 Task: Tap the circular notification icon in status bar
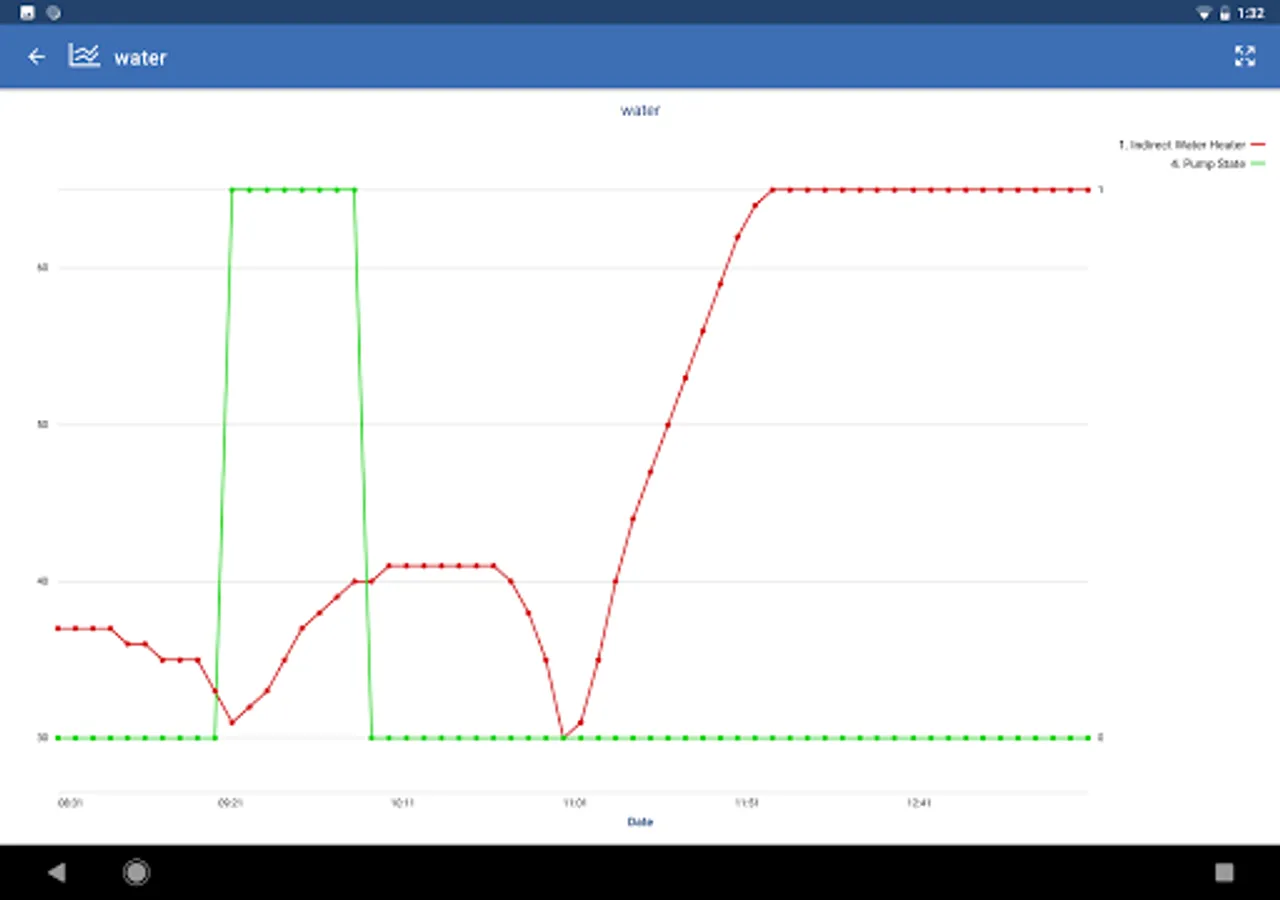click(53, 13)
